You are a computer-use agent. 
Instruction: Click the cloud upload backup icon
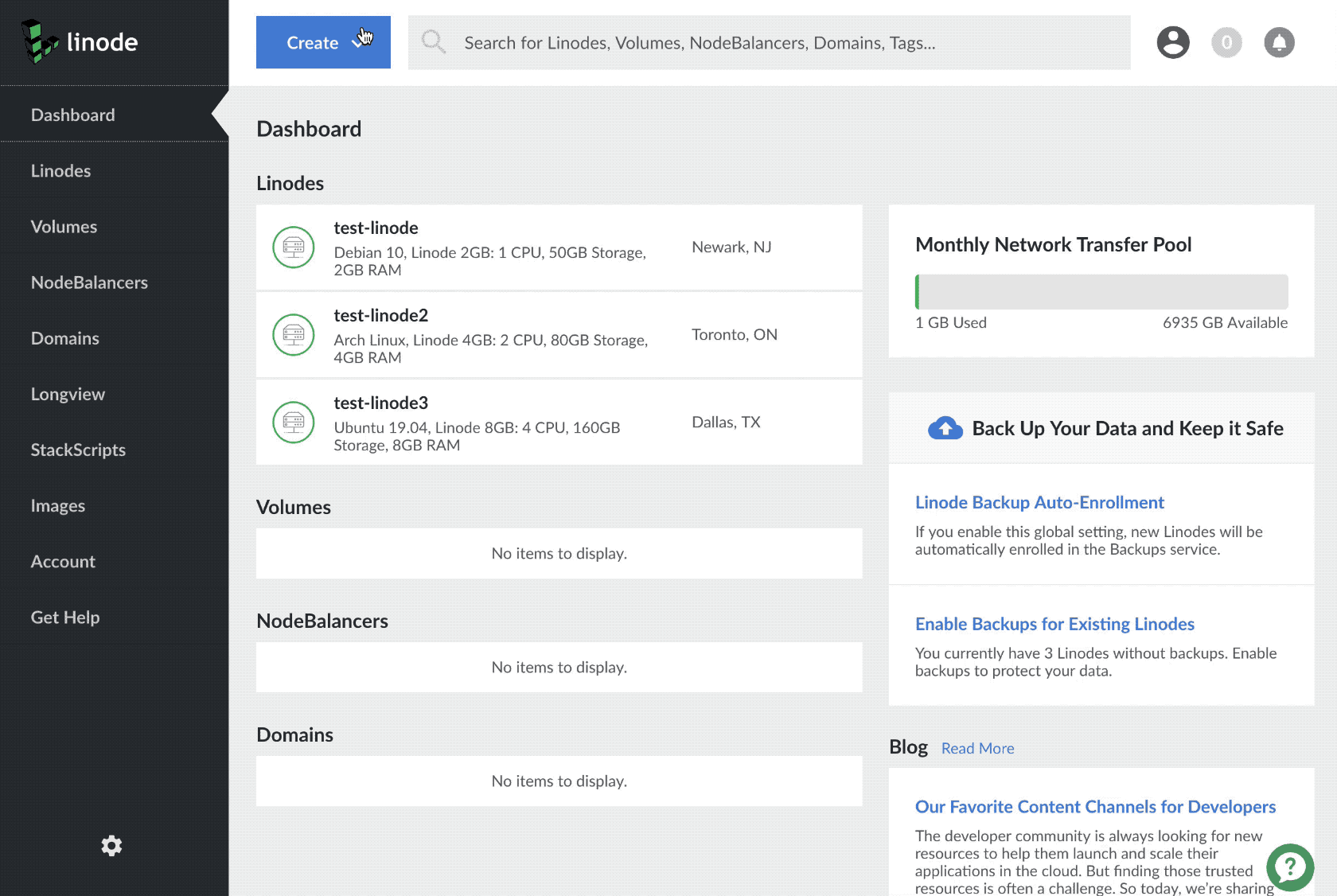[945, 428]
